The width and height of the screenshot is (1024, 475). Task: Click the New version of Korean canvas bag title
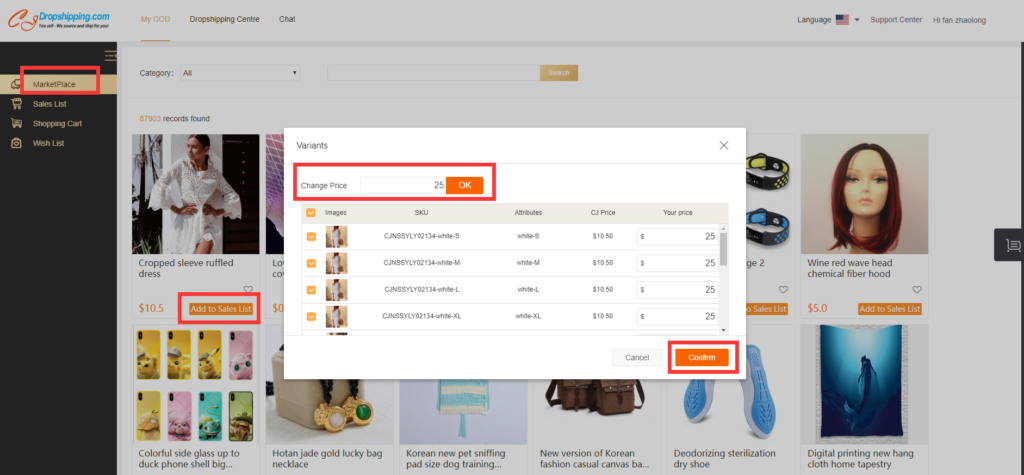[594, 459]
